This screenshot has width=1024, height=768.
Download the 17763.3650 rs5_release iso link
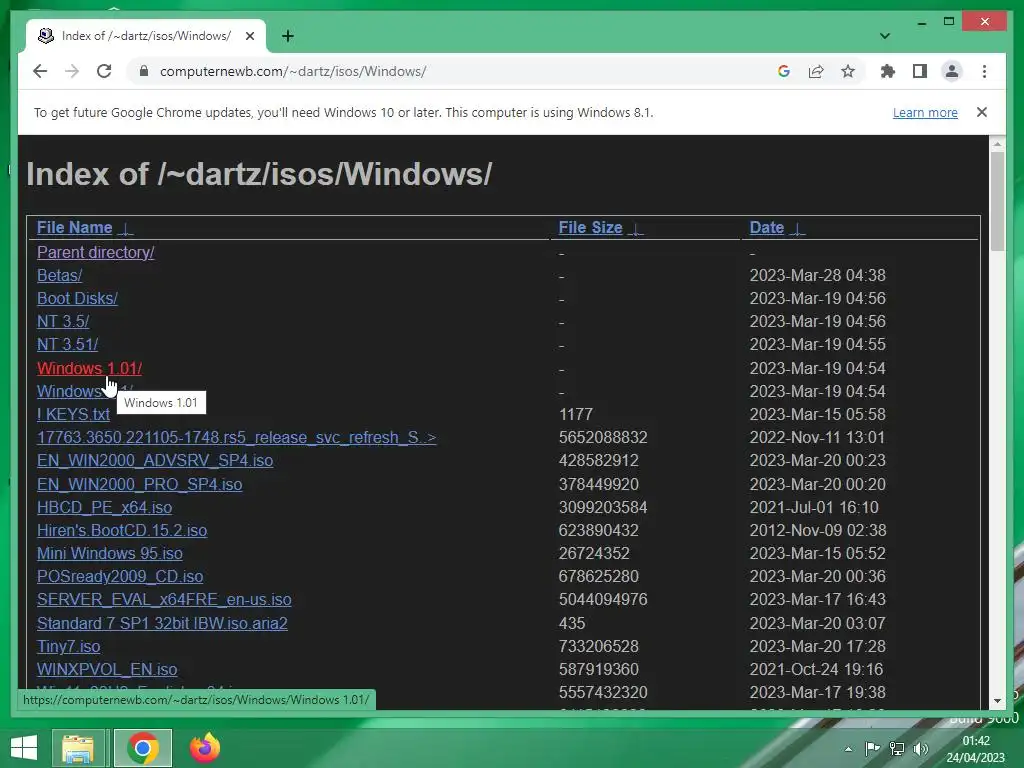[236, 438]
